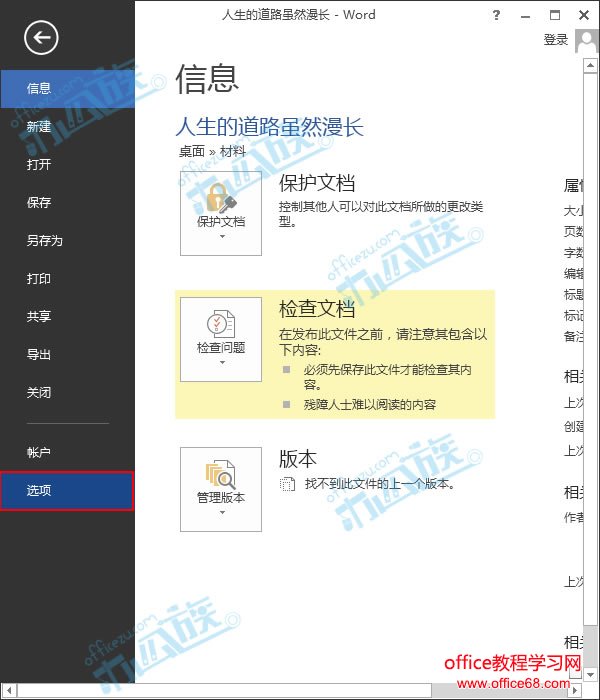600x700 pixels.
Task: Click the document title 人生的道路虽然漫长
Action: pos(270,127)
